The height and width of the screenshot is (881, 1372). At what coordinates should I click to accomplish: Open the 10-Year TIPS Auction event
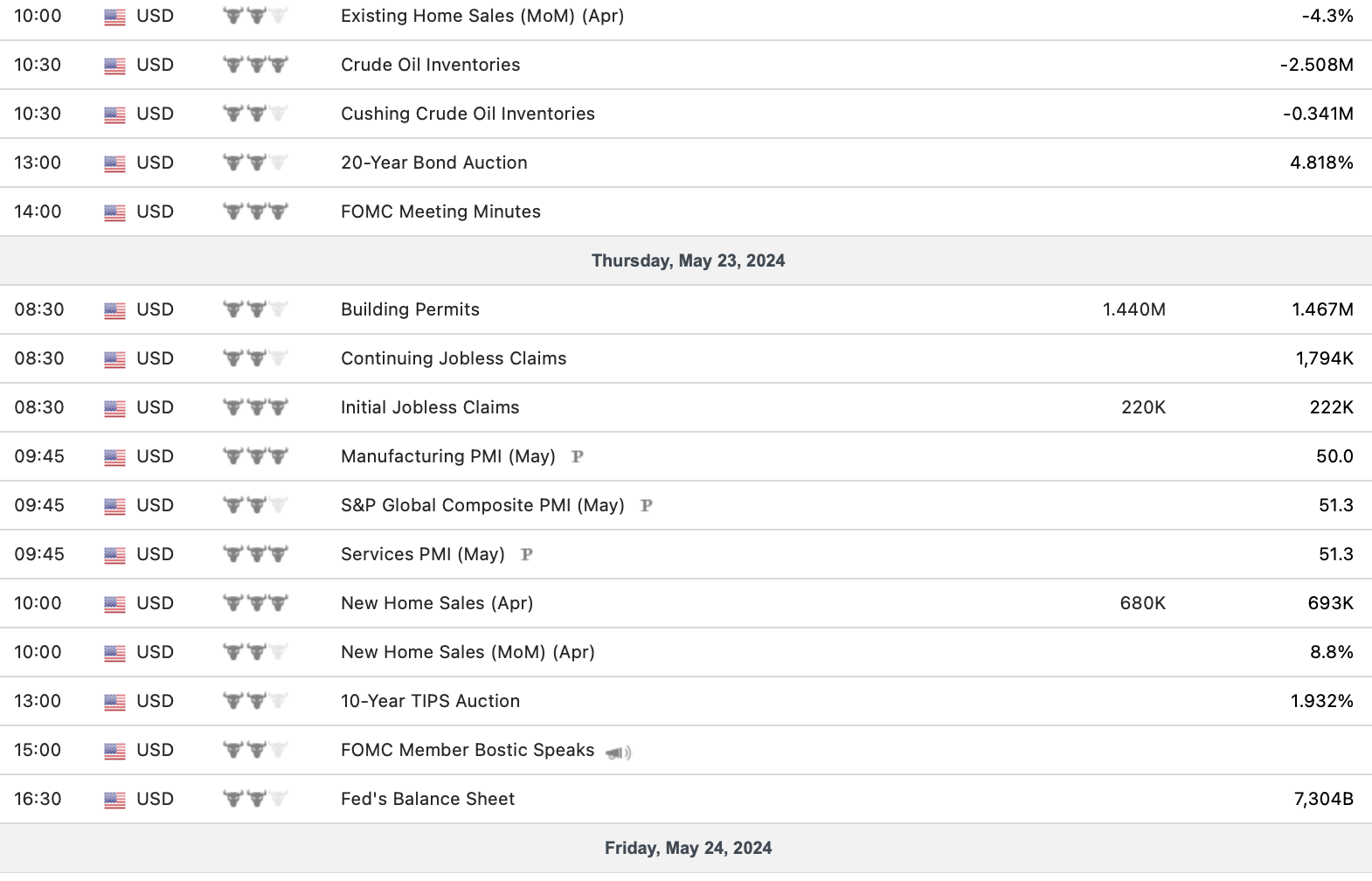[x=430, y=701]
